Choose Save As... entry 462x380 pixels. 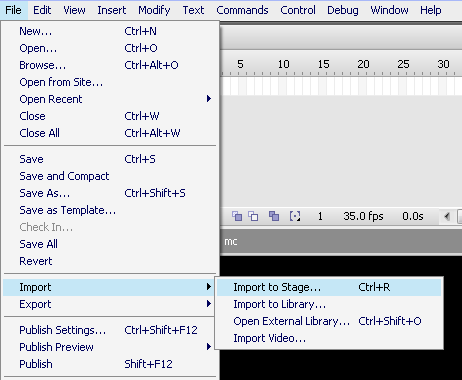click(110, 193)
